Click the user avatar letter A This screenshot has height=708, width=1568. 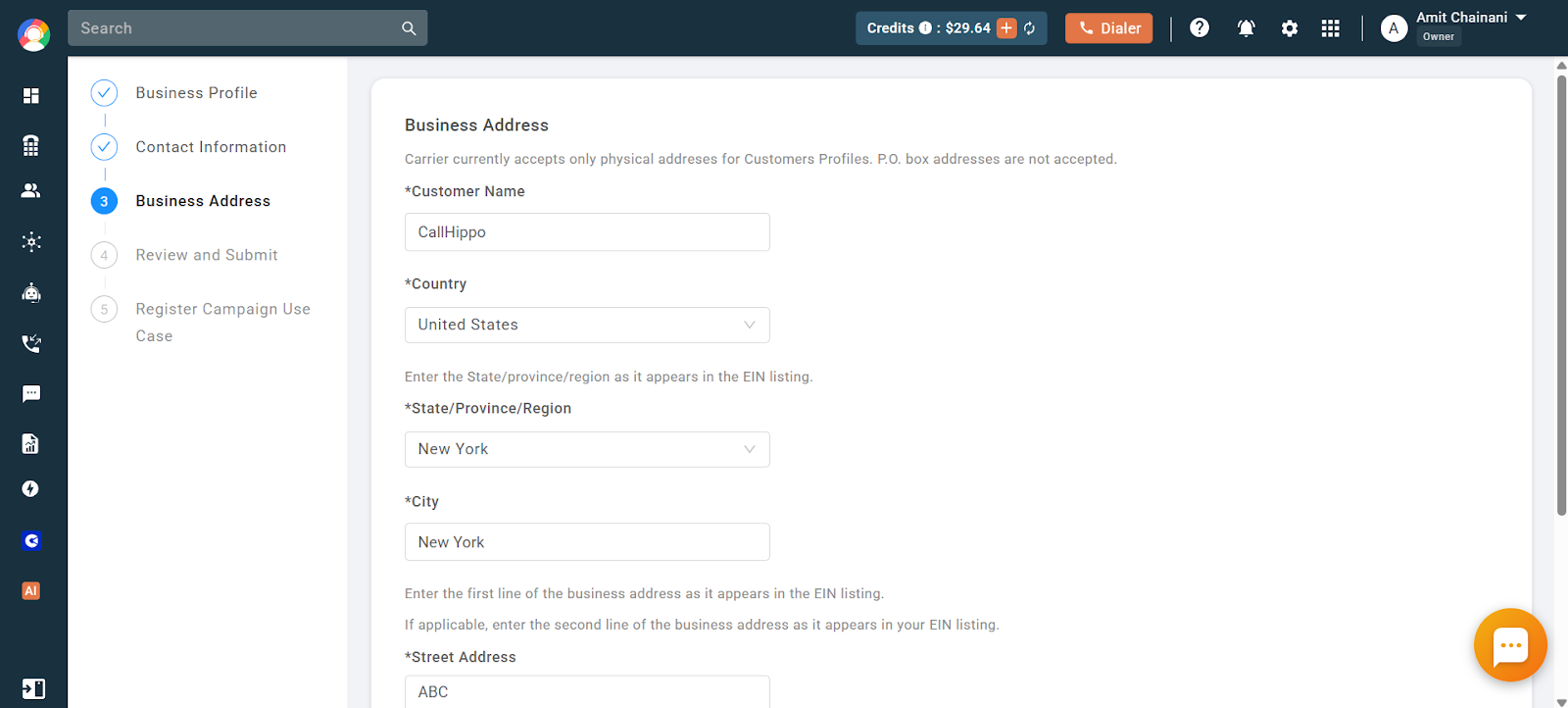(x=1394, y=28)
